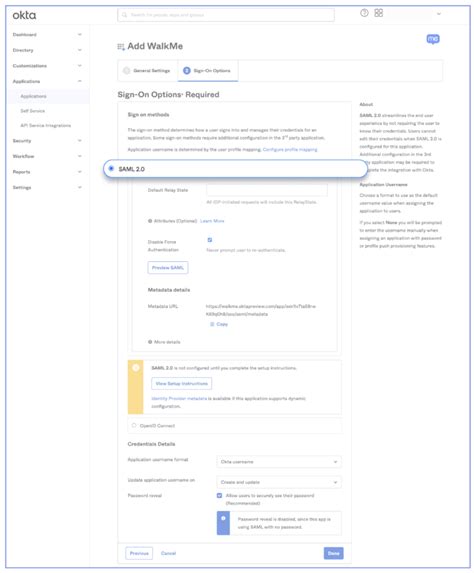Open API Service Integrations in sidebar
The height and width of the screenshot is (573, 474).
pos(46,125)
